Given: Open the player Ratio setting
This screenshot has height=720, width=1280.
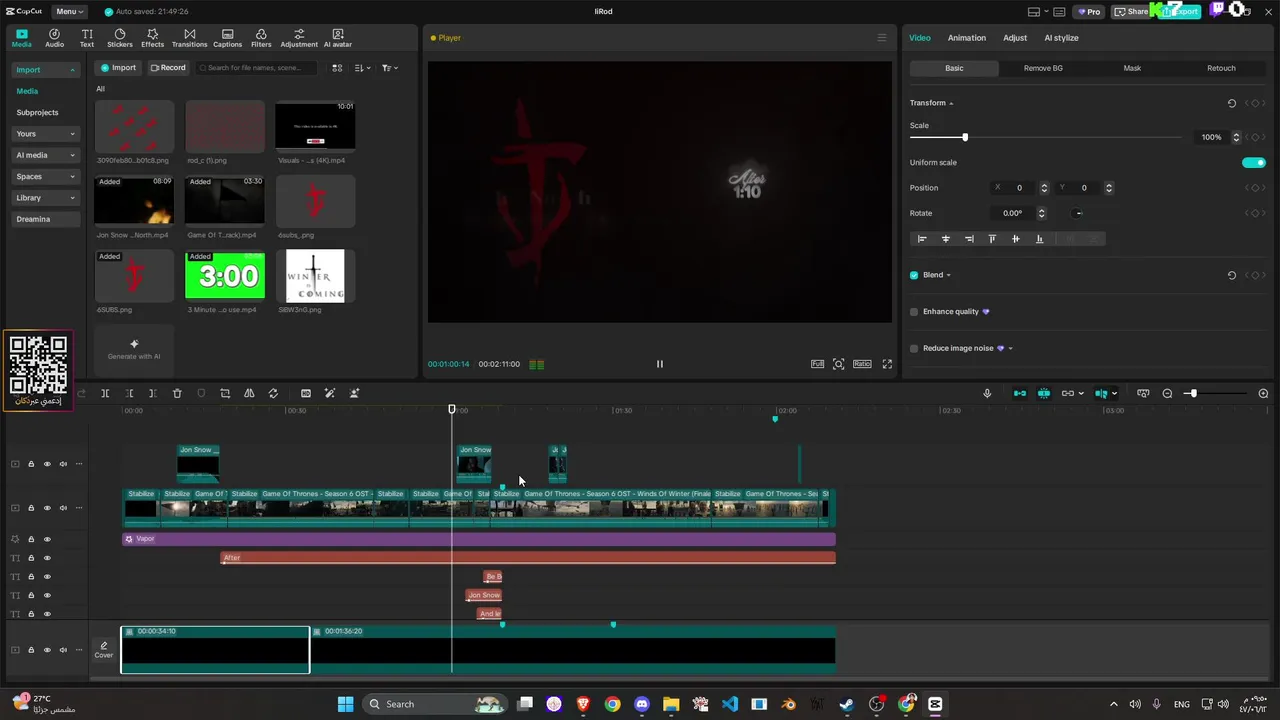Looking at the screenshot, I should (862, 364).
